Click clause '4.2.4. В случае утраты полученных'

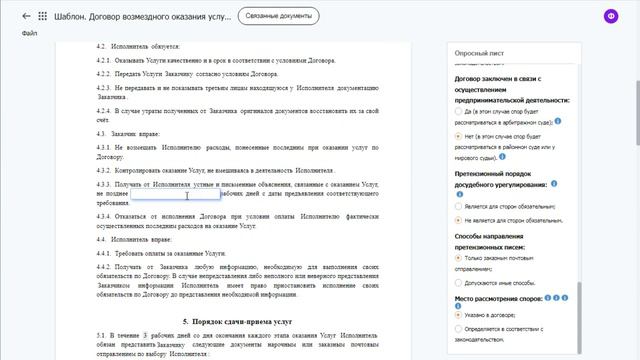[x=238, y=116]
